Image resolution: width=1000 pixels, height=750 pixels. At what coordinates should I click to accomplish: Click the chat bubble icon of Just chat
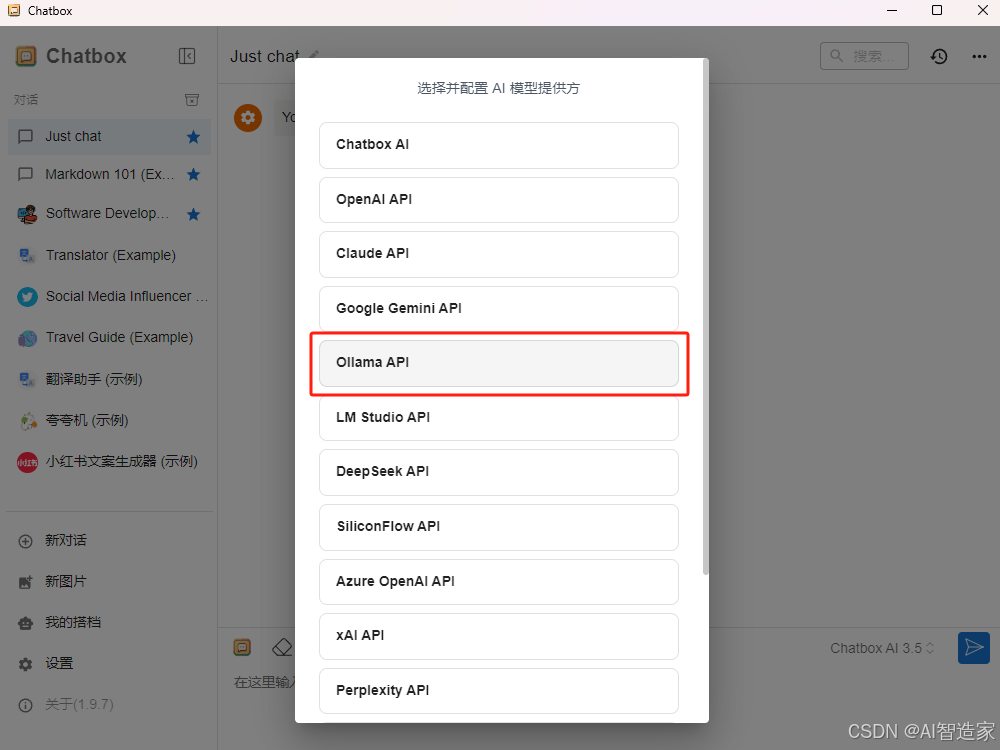pos(26,136)
